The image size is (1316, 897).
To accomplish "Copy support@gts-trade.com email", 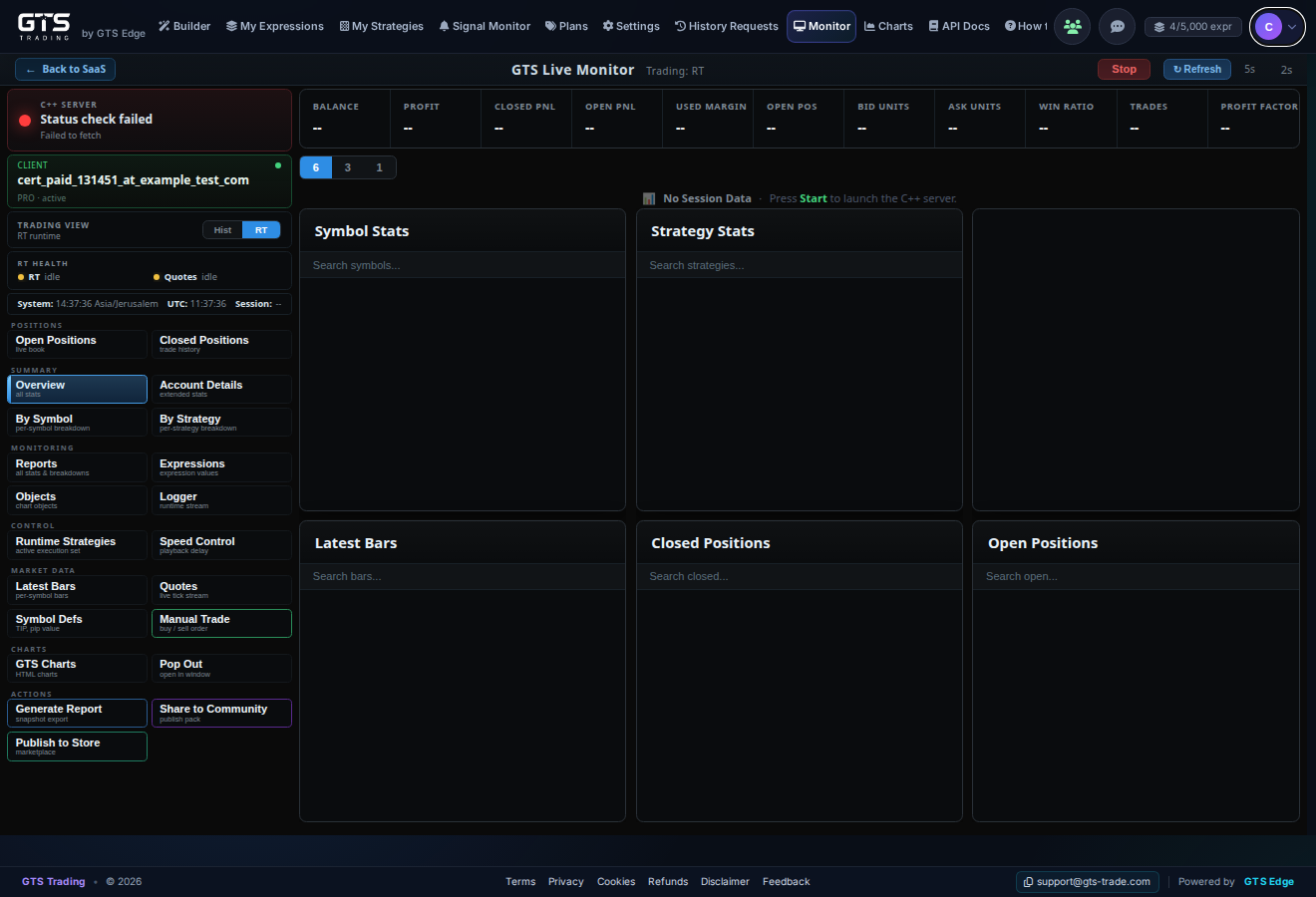I will coord(1087,882).
